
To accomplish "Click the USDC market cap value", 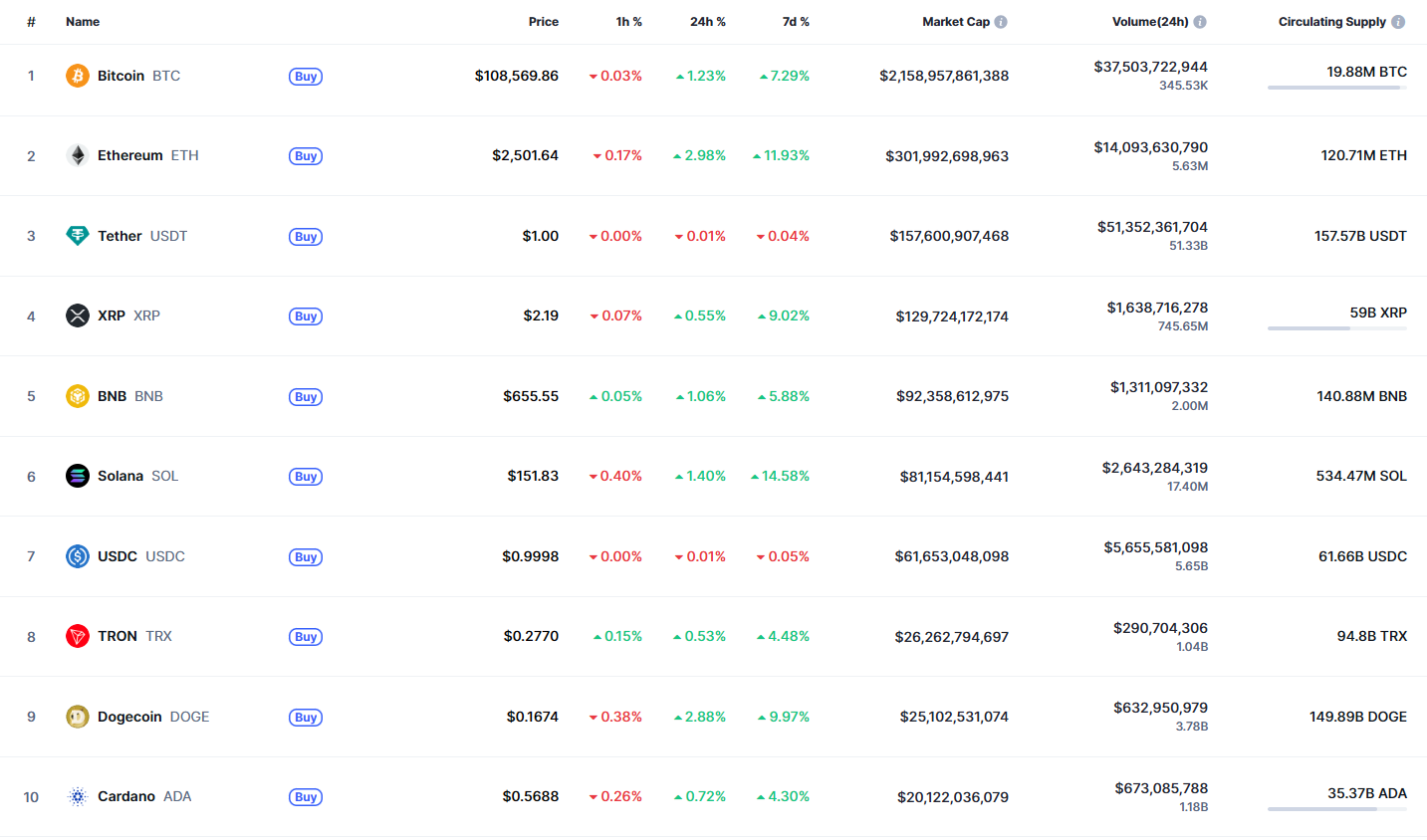I will coord(952,556).
